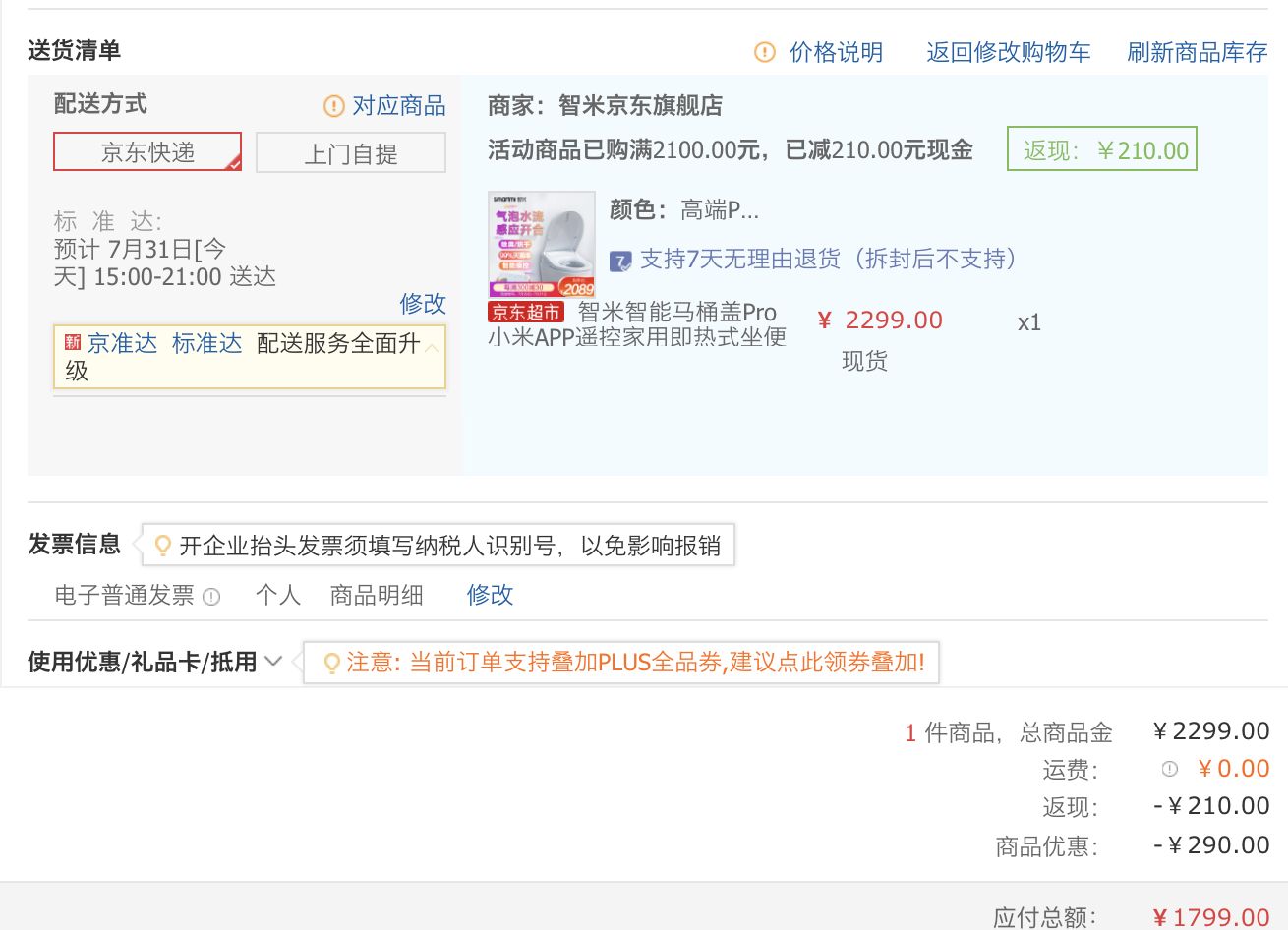This screenshot has height=930, width=1288.
Task: Click the 对应商品 info icon
Action: click(x=334, y=105)
